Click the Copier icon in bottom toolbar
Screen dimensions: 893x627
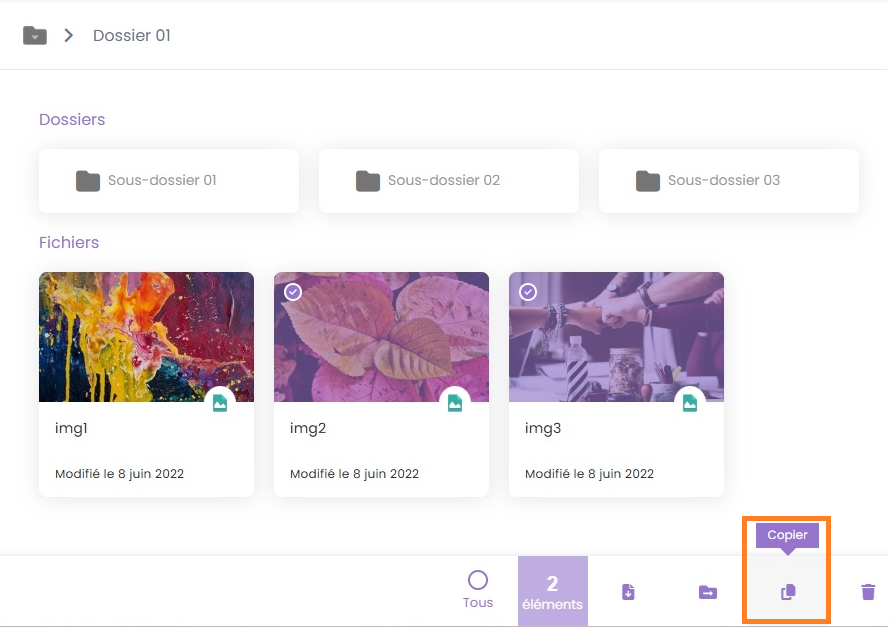(787, 592)
